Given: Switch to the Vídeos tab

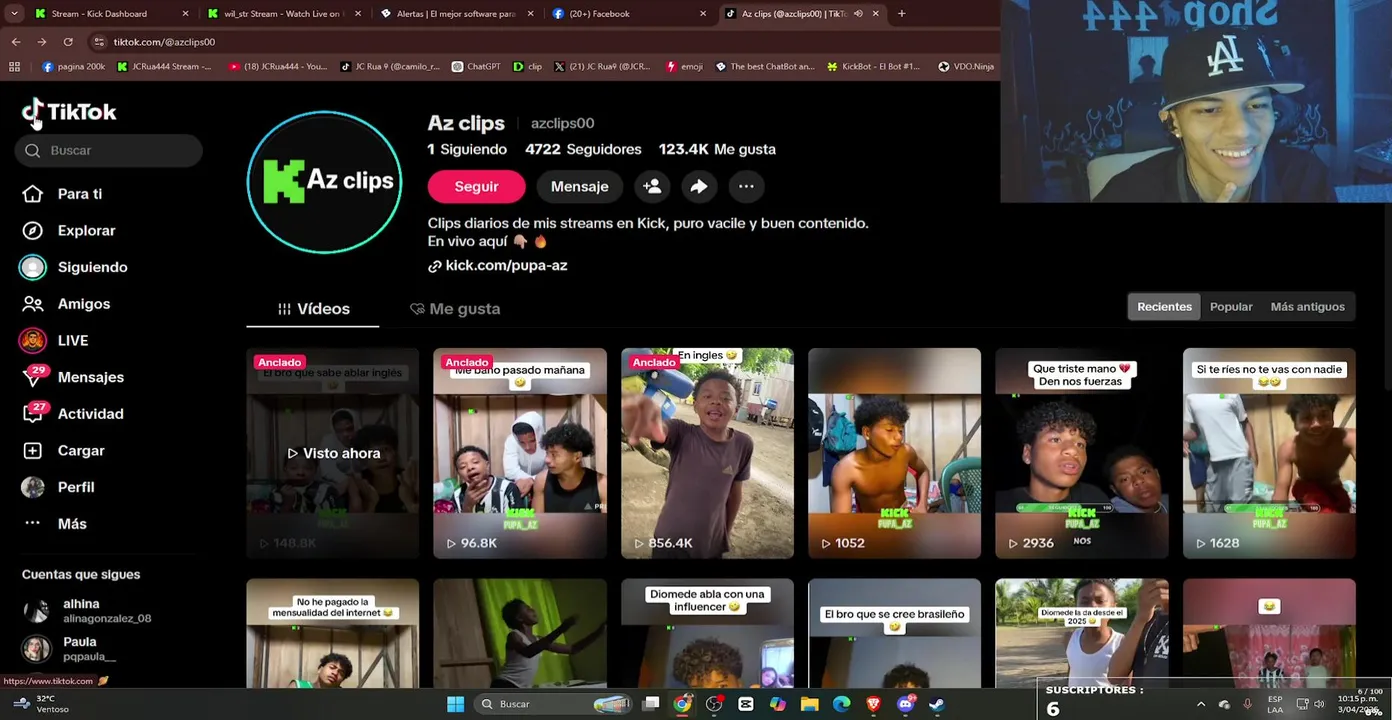Looking at the screenshot, I should (x=313, y=309).
